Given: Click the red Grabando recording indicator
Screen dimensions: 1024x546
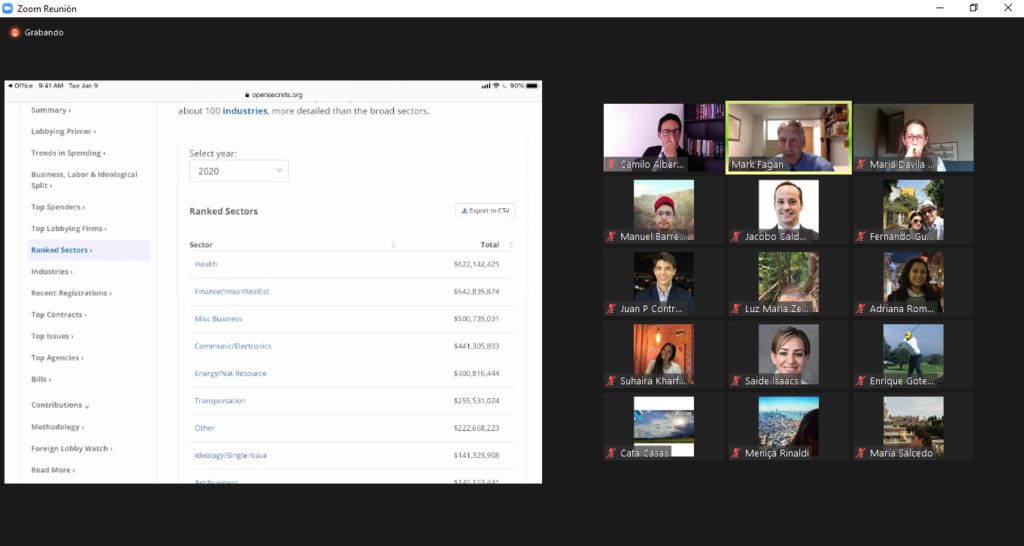Looking at the screenshot, I should click(x=15, y=33).
